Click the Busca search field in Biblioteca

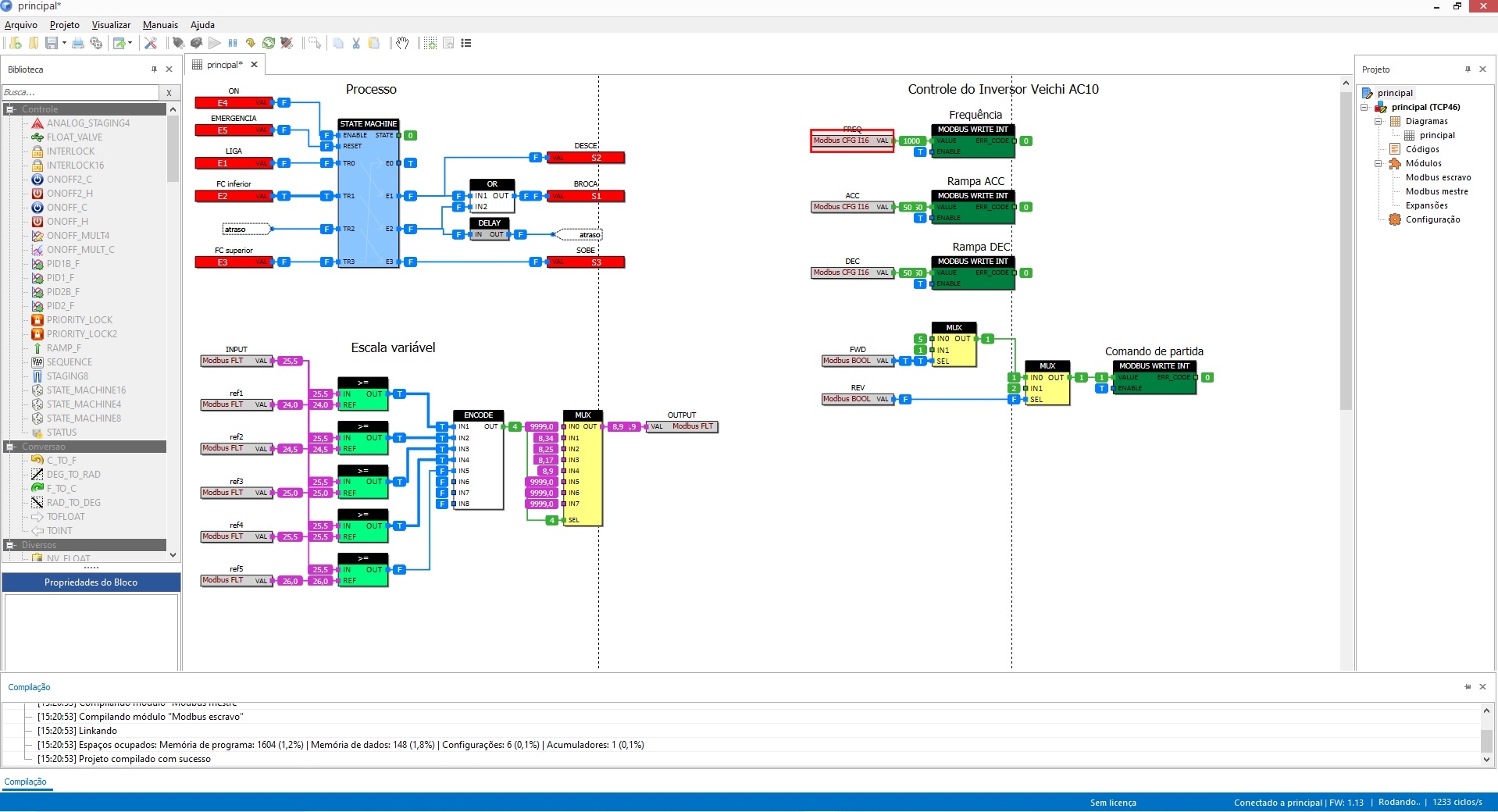pyautogui.click(x=80, y=92)
